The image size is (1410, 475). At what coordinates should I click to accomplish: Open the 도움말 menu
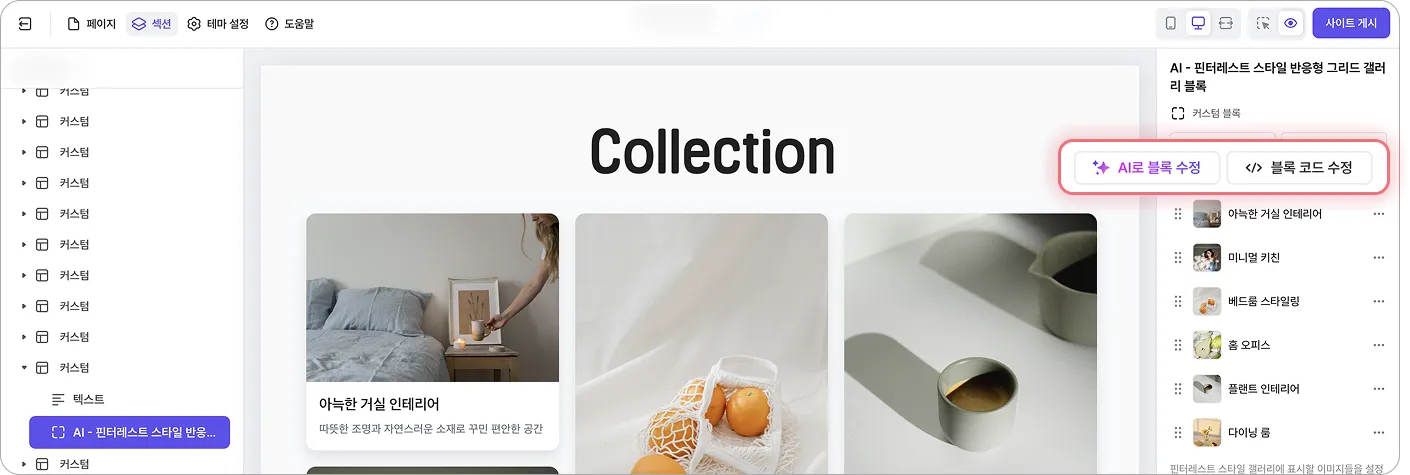289,23
